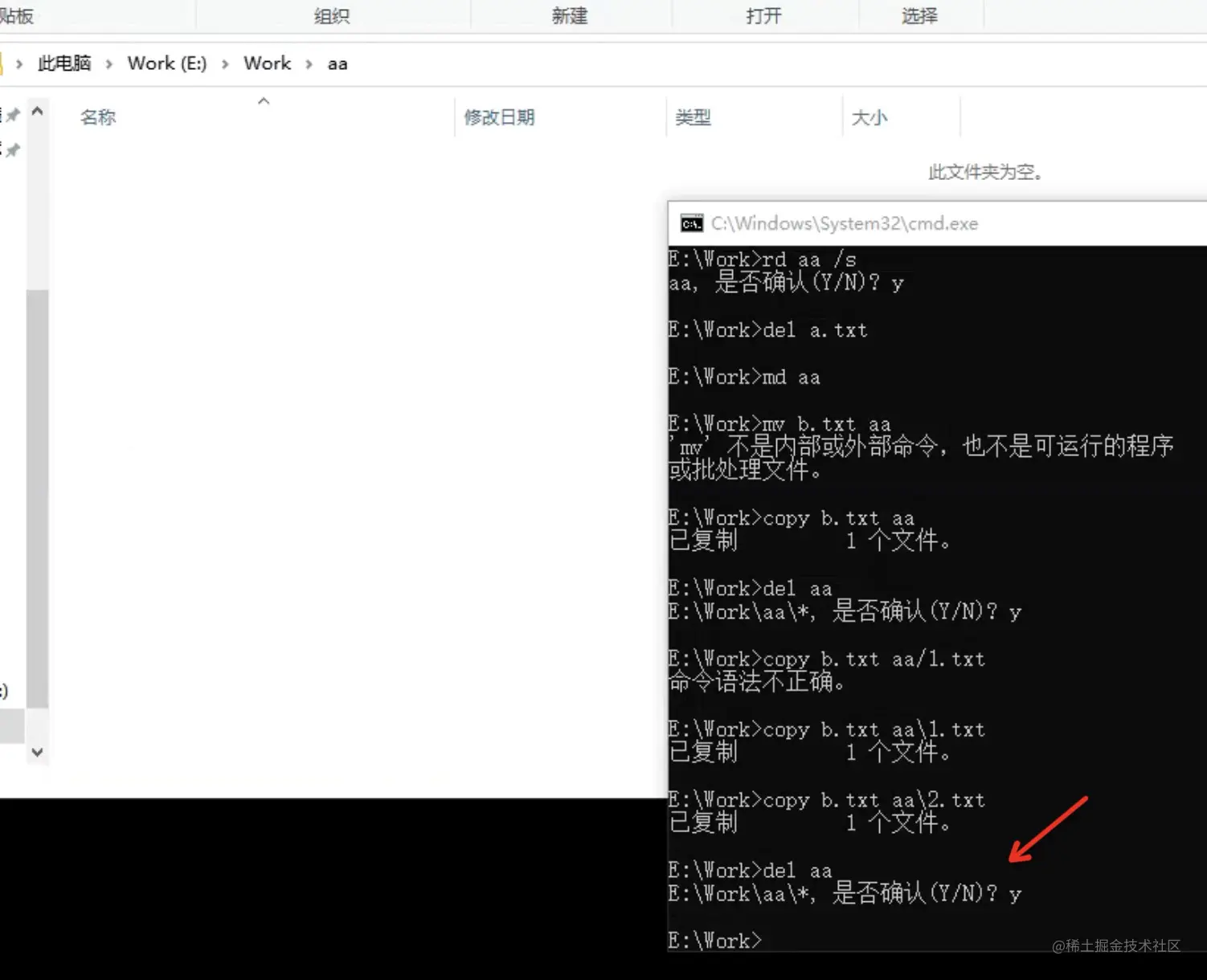Sort by 类型 column header
1207x980 pixels.
pos(693,117)
